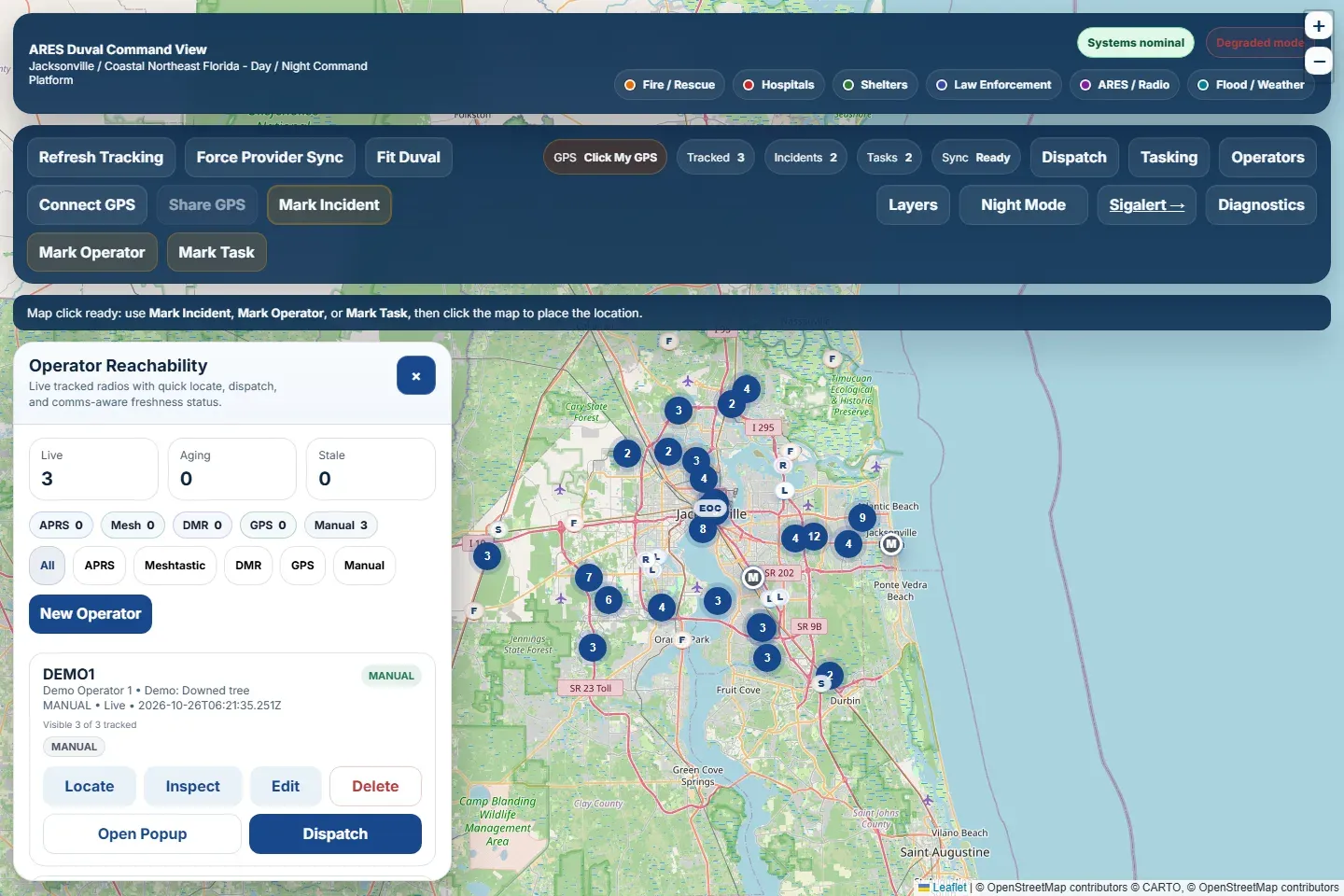Open the Tasking panel
The height and width of the screenshot is (896, 1344).
click(1169, 158)
